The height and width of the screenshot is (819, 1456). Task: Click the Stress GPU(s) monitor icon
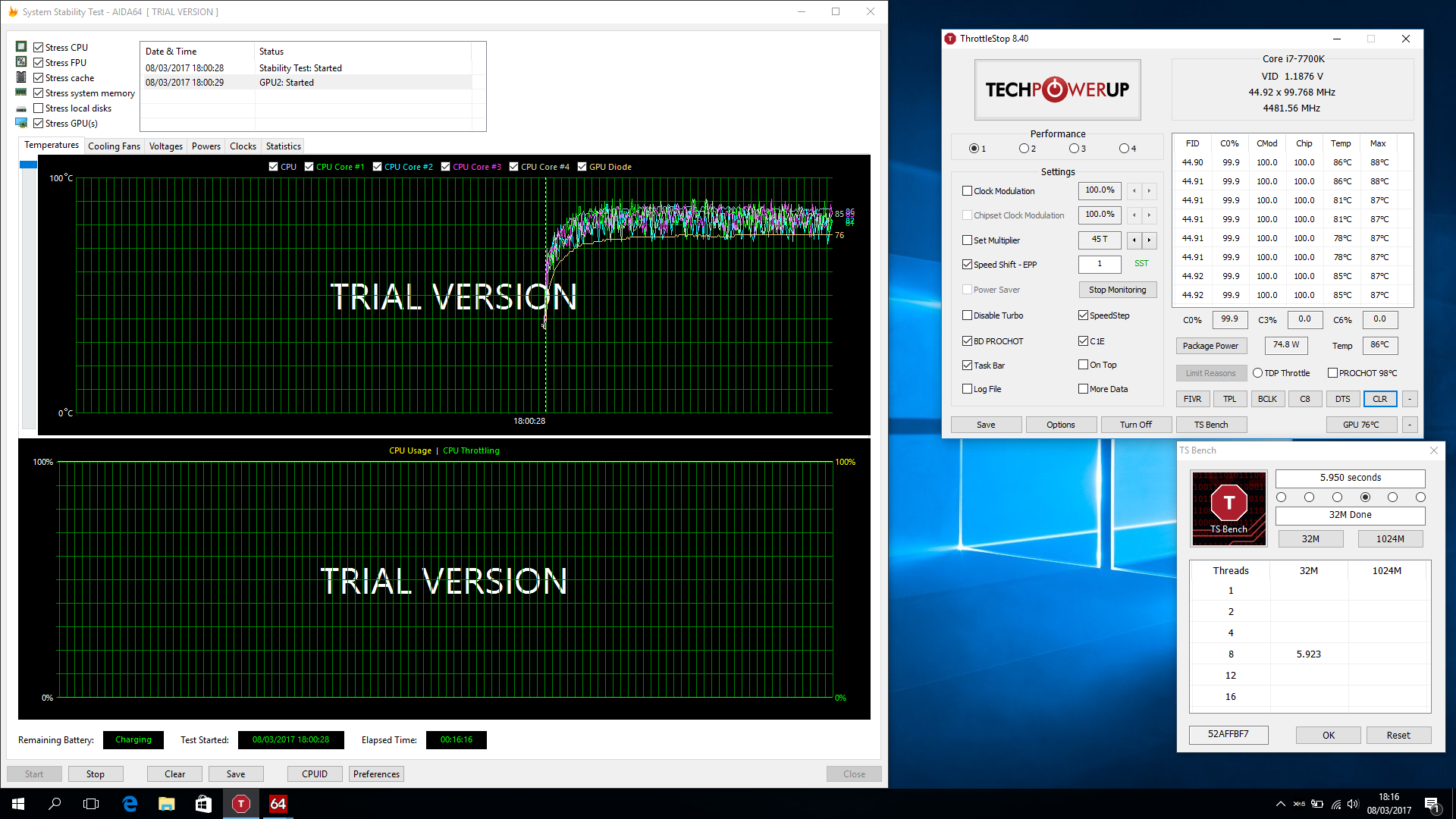click(x=21, y=123)
